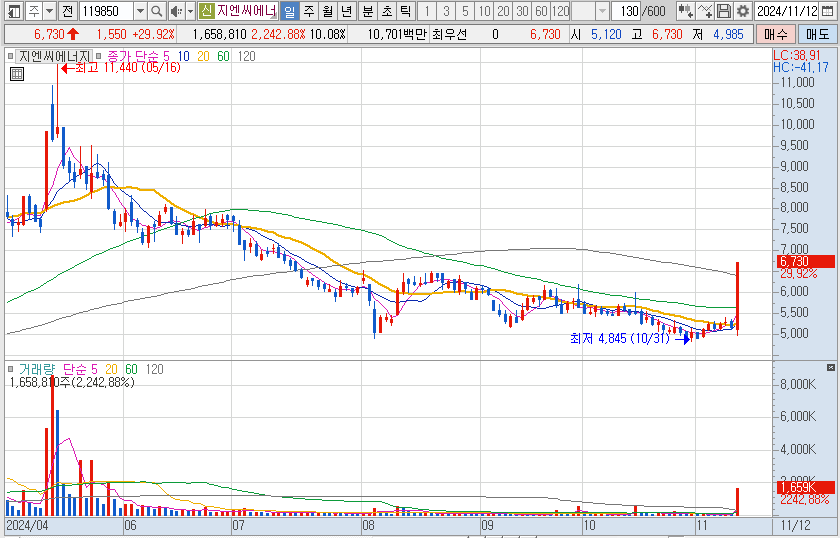840x538 pixels.
Task: Click the 최저 4,845 (10/31) low marker label
Action: (x=620, y=339)
